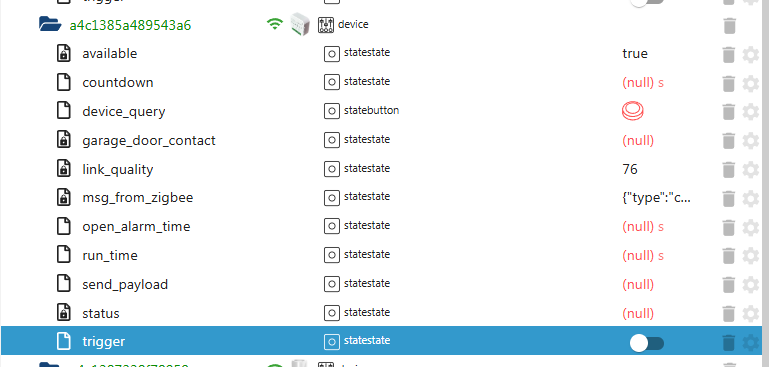Open gear settings for status row

tap(750, 314)
